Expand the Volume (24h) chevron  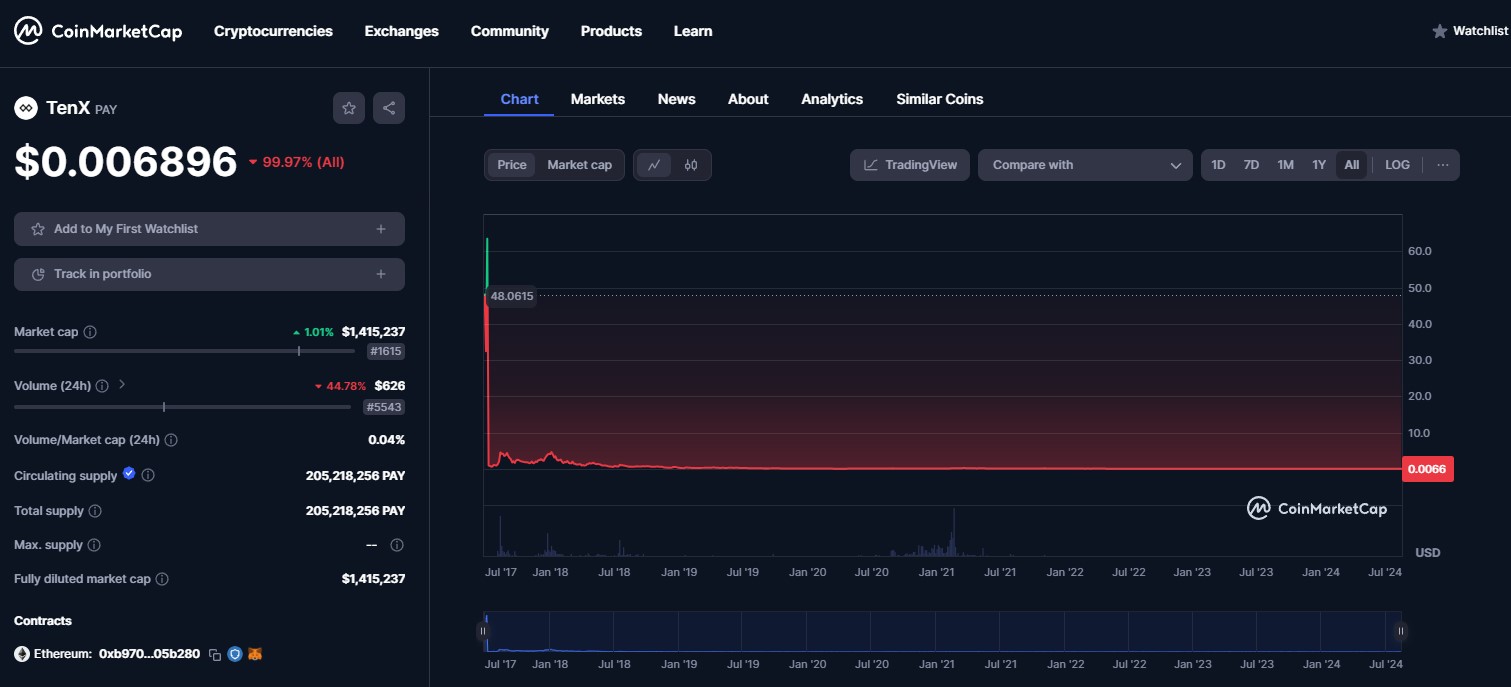pos(122,384)
